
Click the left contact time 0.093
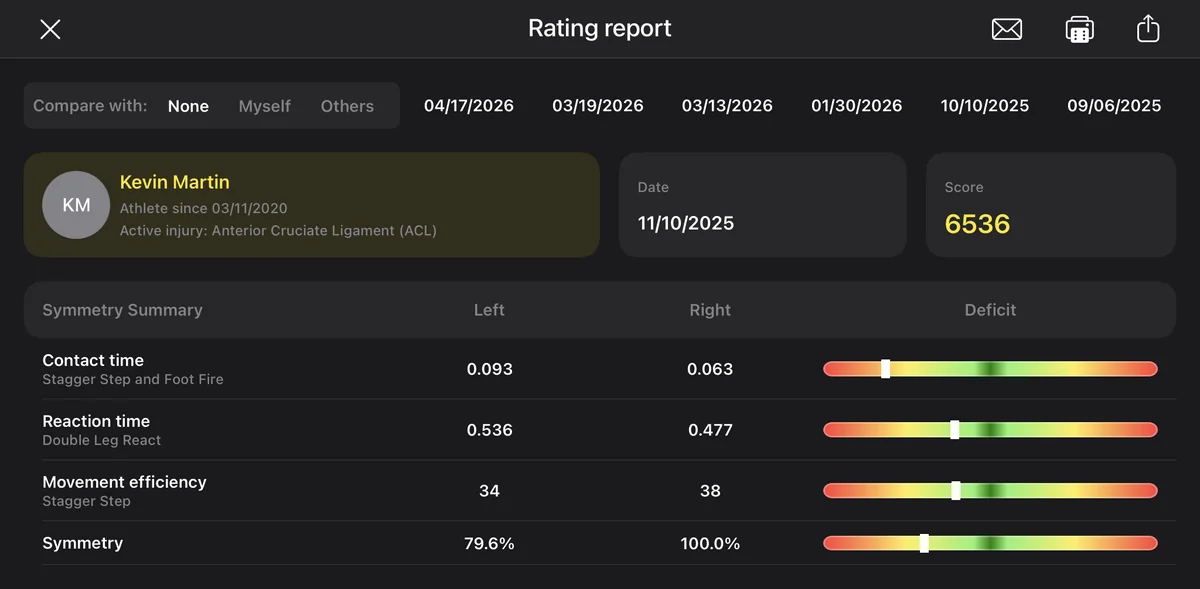click(x=490, y=369)
